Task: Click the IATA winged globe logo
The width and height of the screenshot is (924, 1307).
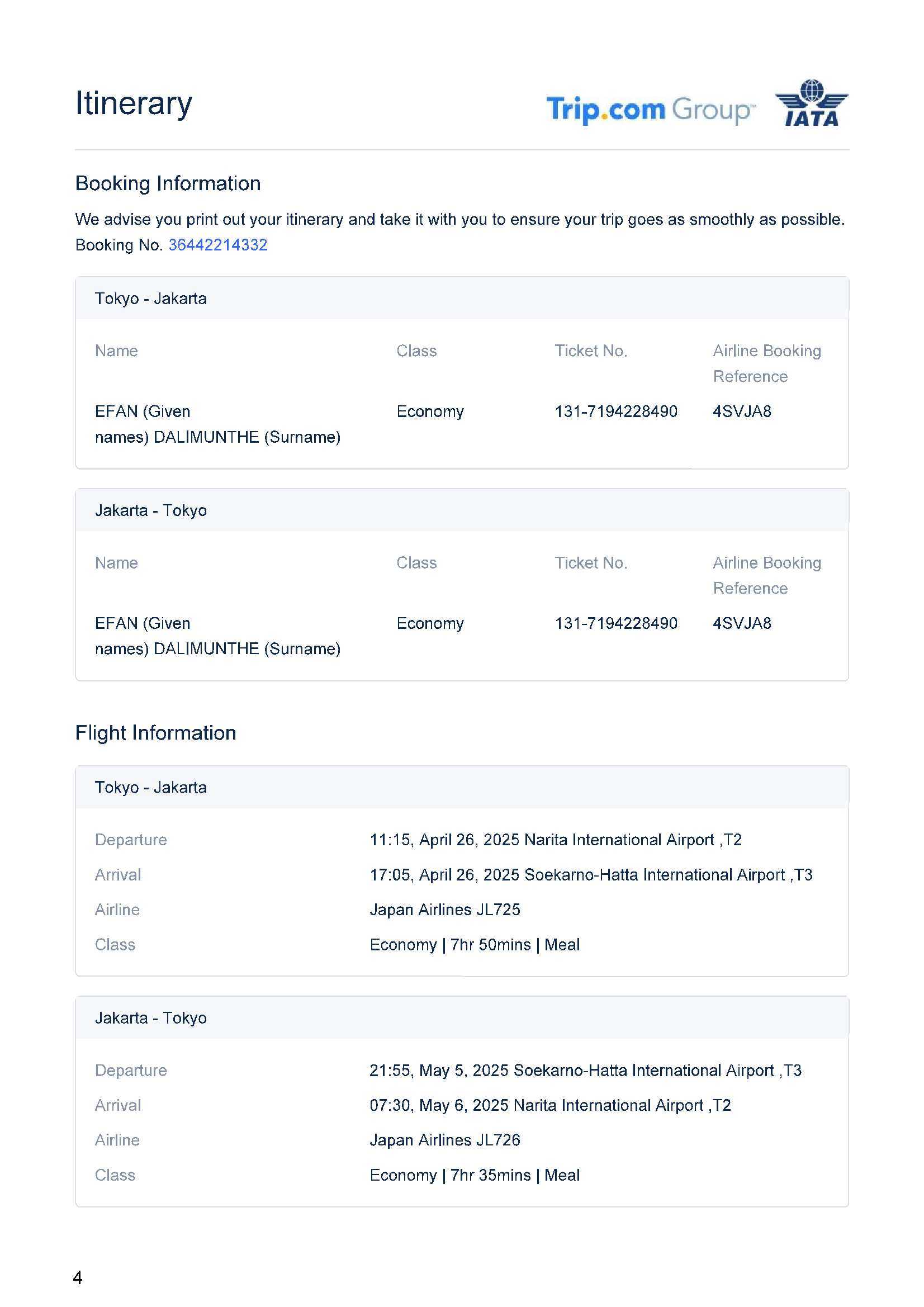Action: 811,103
